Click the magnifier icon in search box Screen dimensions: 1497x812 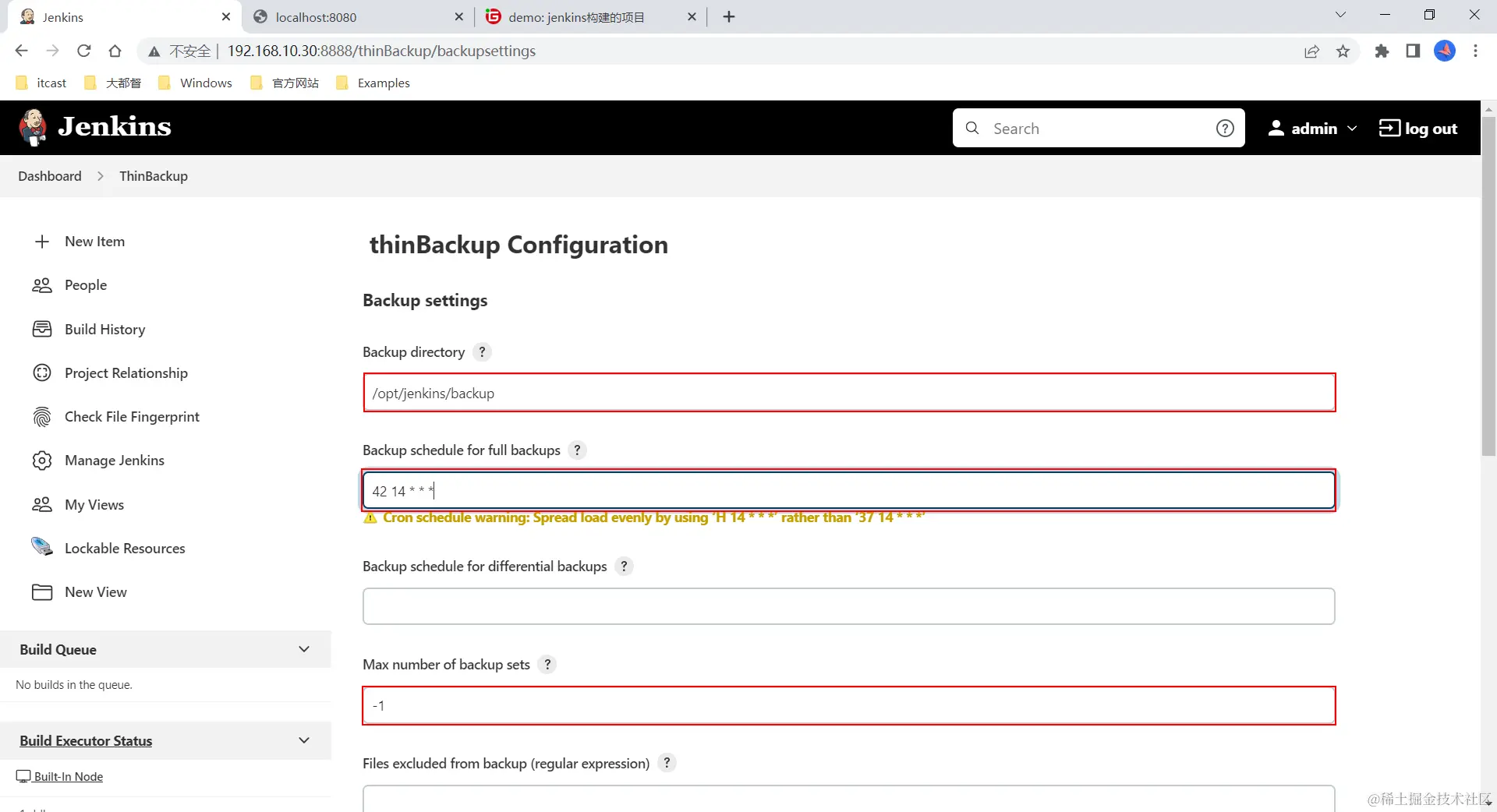(972, 129)
